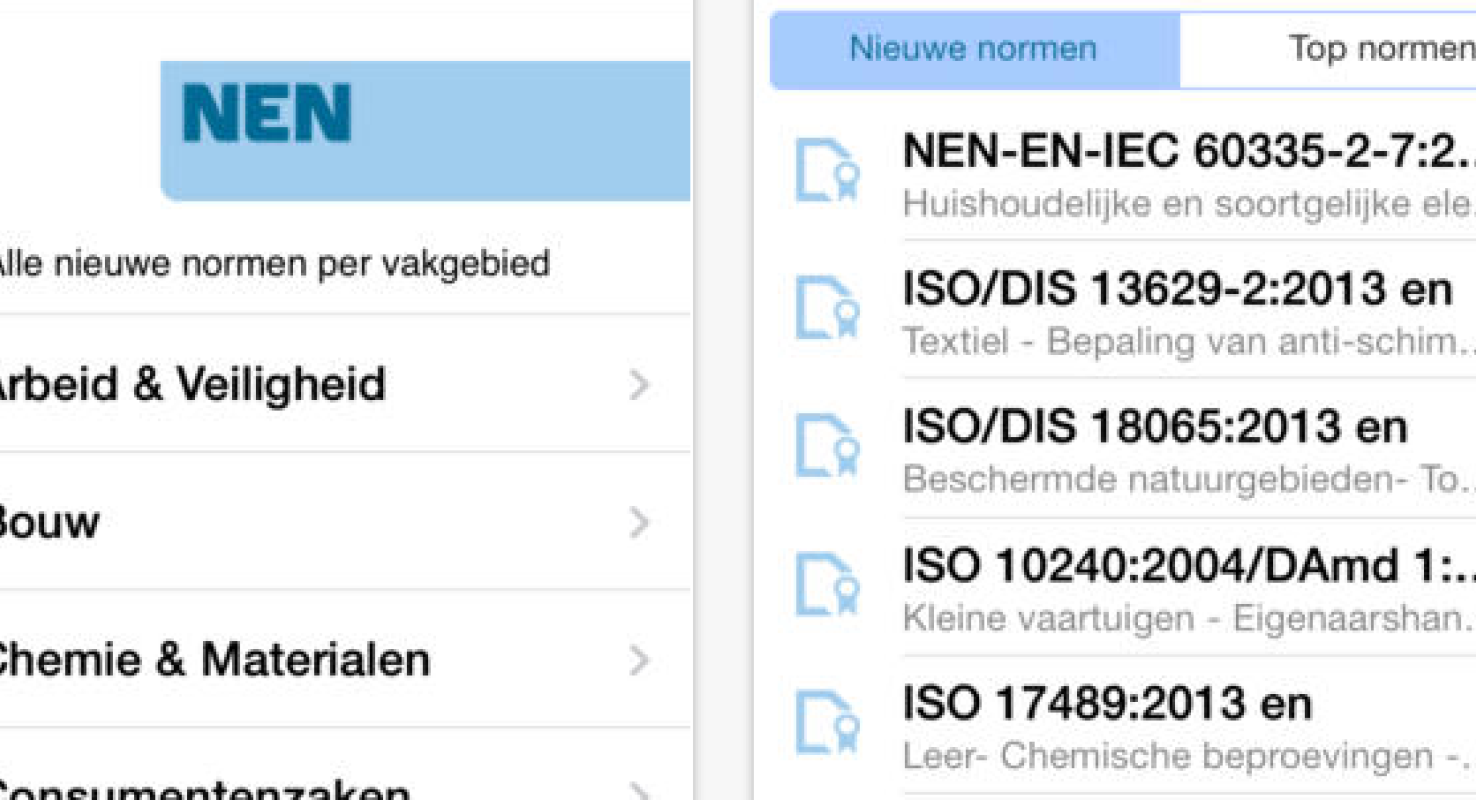Switch to the Nieuwe normen tab
Viewport: 1476px width, 800px height.
pyautogui.click(x=974, y=50)
